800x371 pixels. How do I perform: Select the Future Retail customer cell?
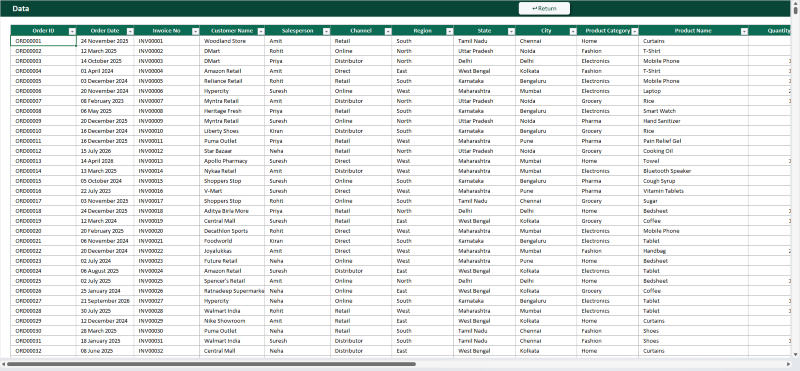(232, 261)
